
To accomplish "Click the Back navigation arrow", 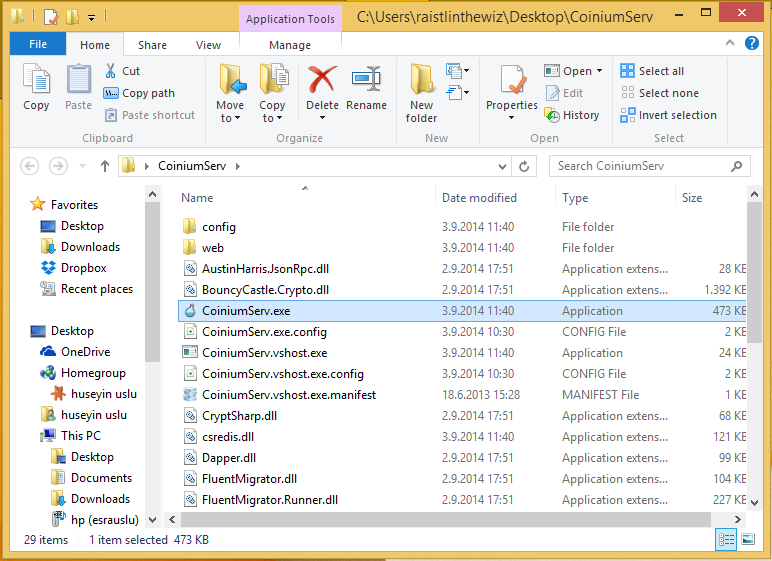I will pos(30,166).
